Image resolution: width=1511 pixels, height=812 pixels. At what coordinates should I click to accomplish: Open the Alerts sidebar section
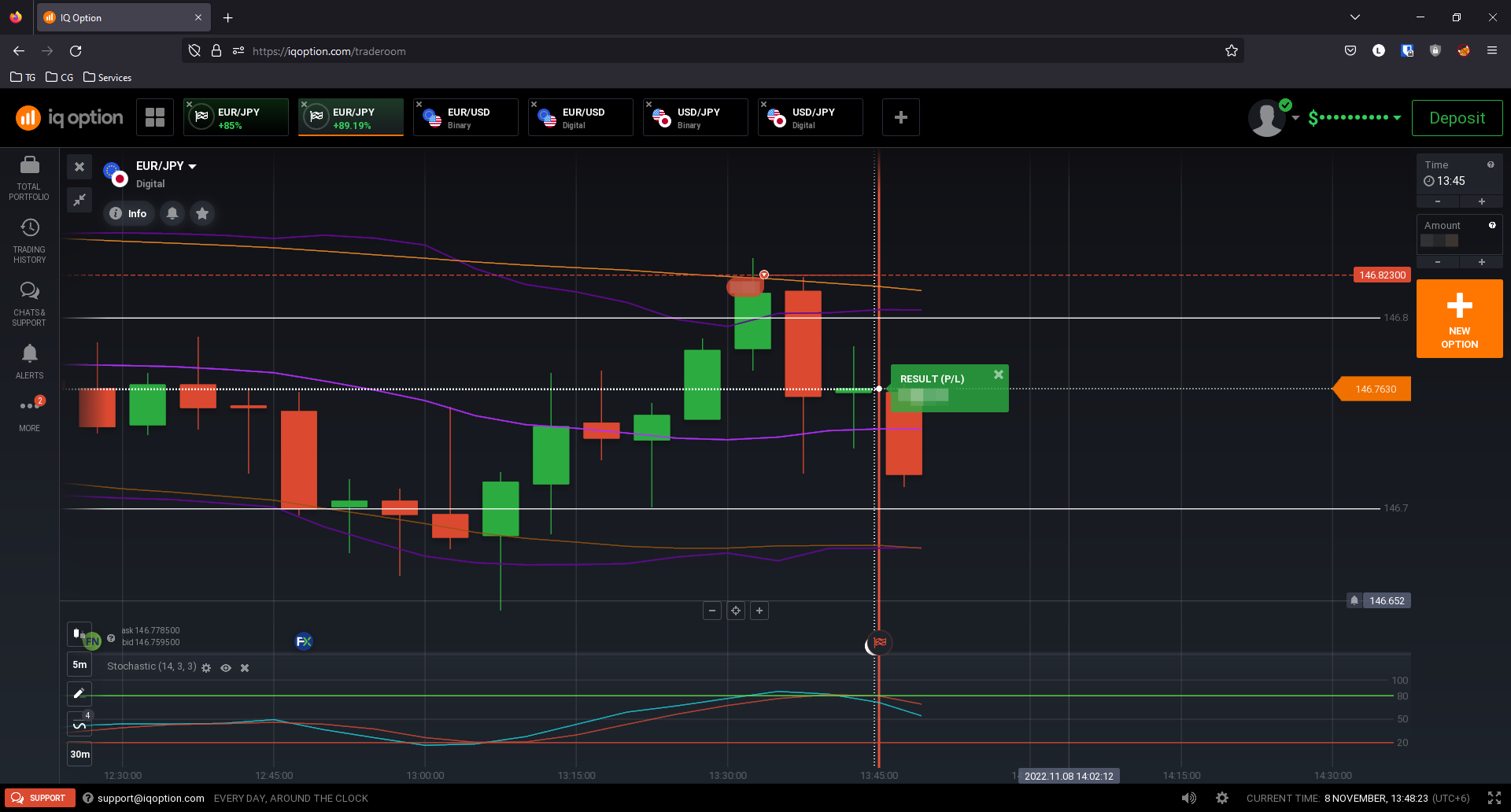pos(29,361)
